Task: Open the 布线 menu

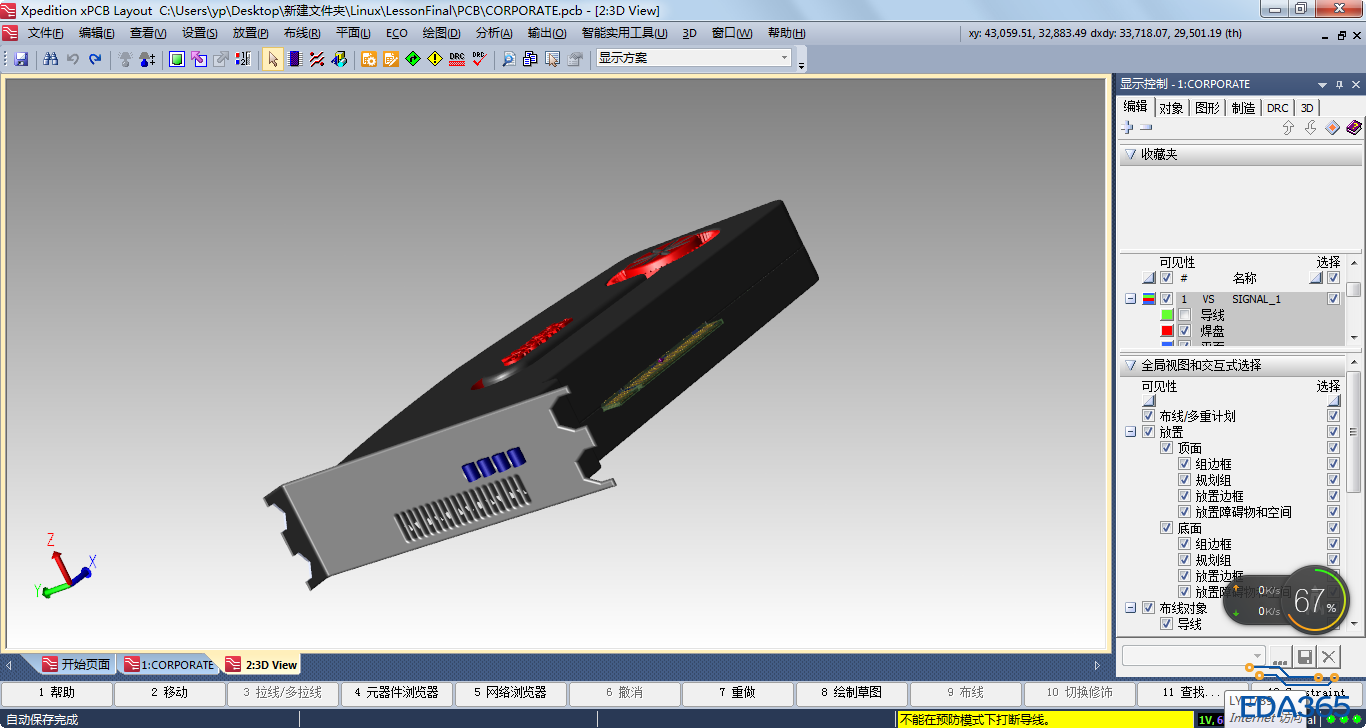Action: (302, 33)
